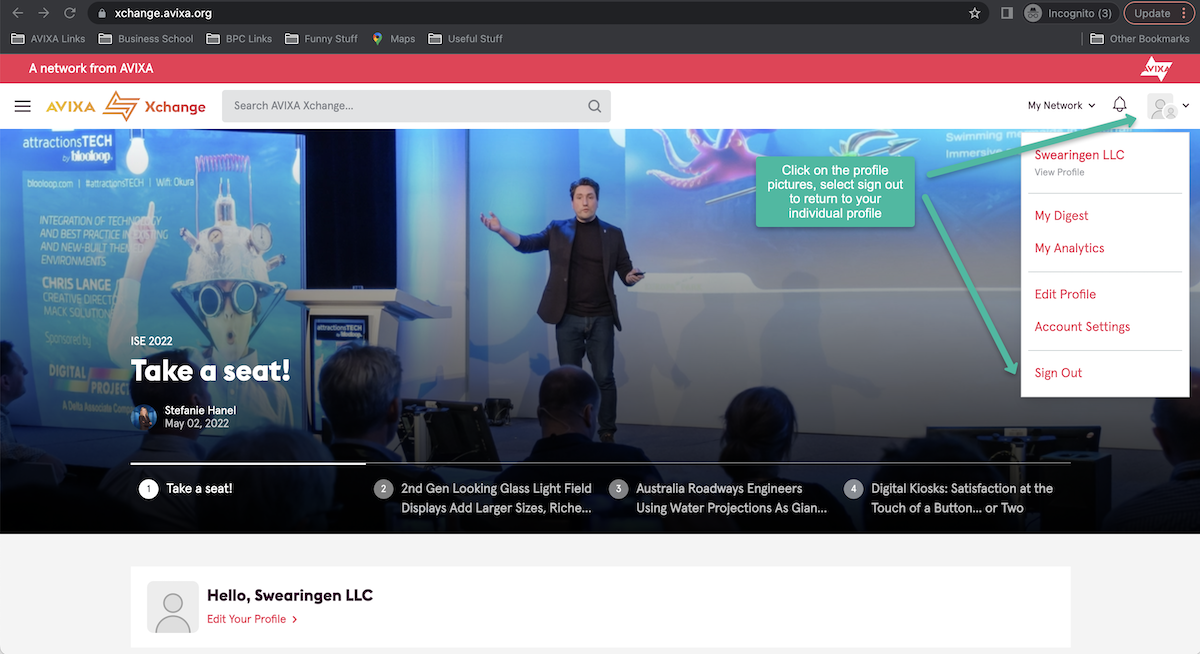Click Edit Your Profile link
Screen dimensions: 1200x654
252,619
